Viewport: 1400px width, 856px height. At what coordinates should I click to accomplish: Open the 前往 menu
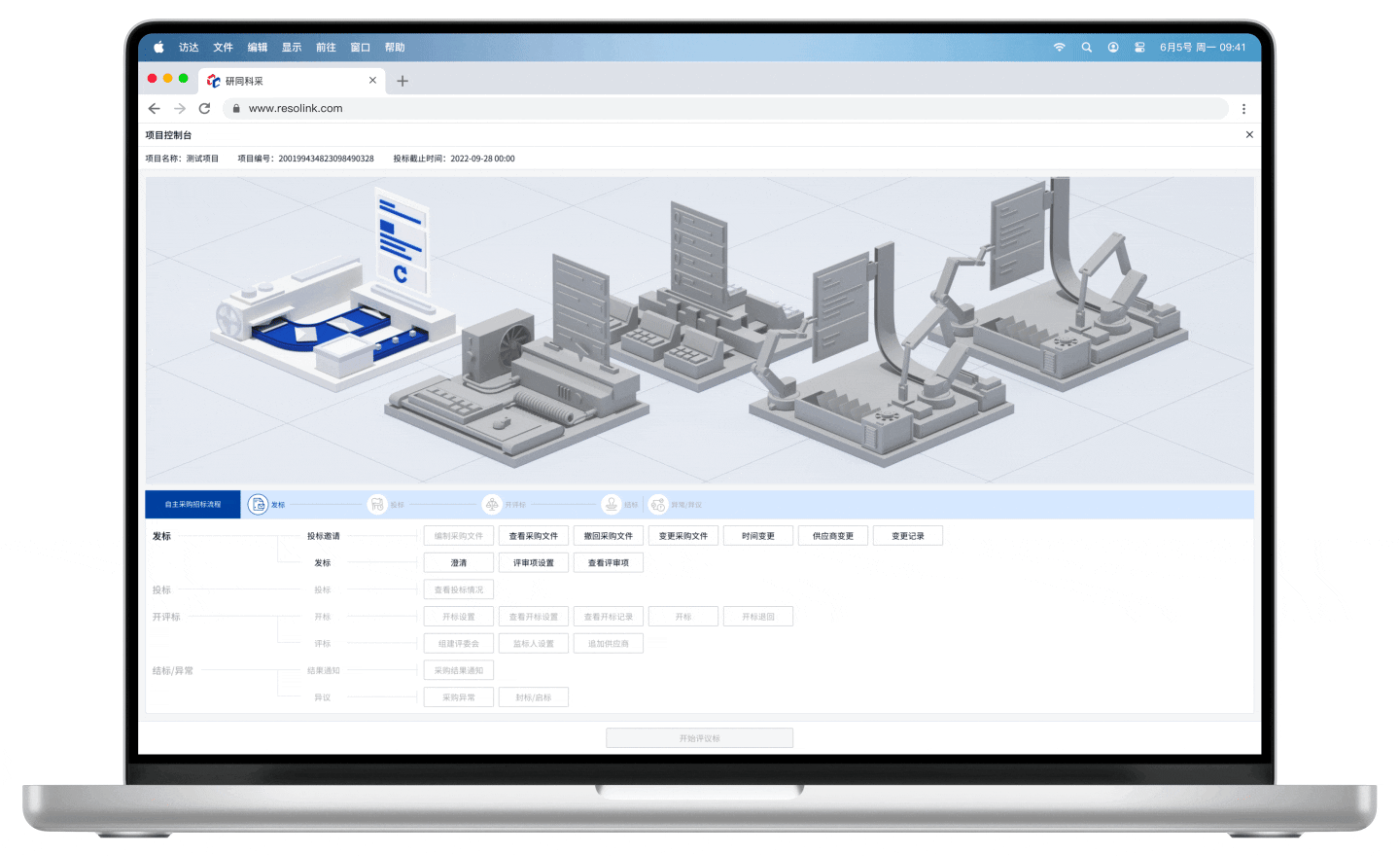pos(326,48)
